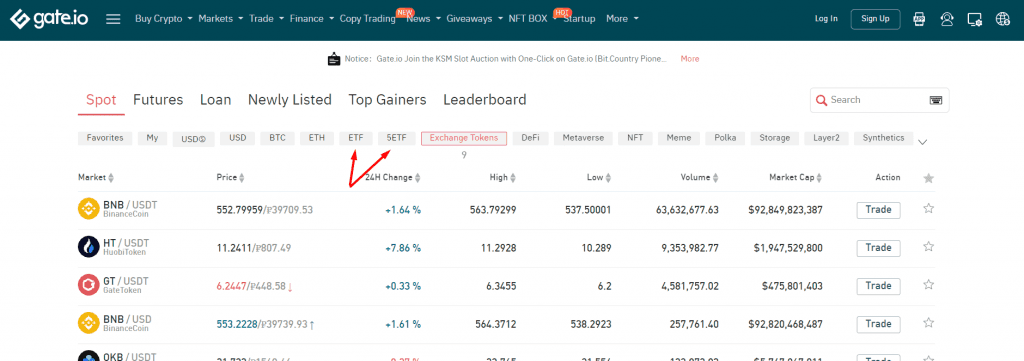Viewport: 1024px width, 361px height.
Task: Favorite the BNB / USDT row star
Action: click(x=929, y=209)
